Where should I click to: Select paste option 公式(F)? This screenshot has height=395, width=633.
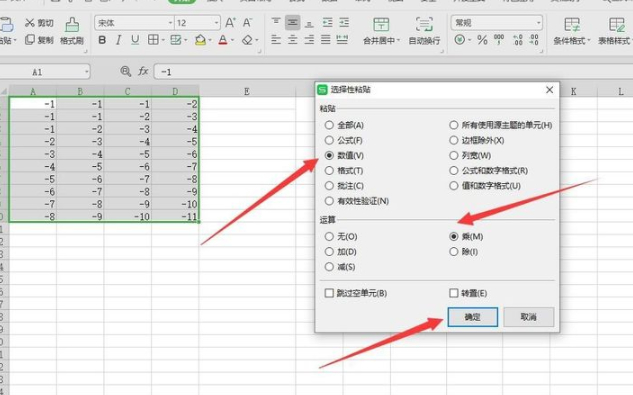(x=344, y=140)
